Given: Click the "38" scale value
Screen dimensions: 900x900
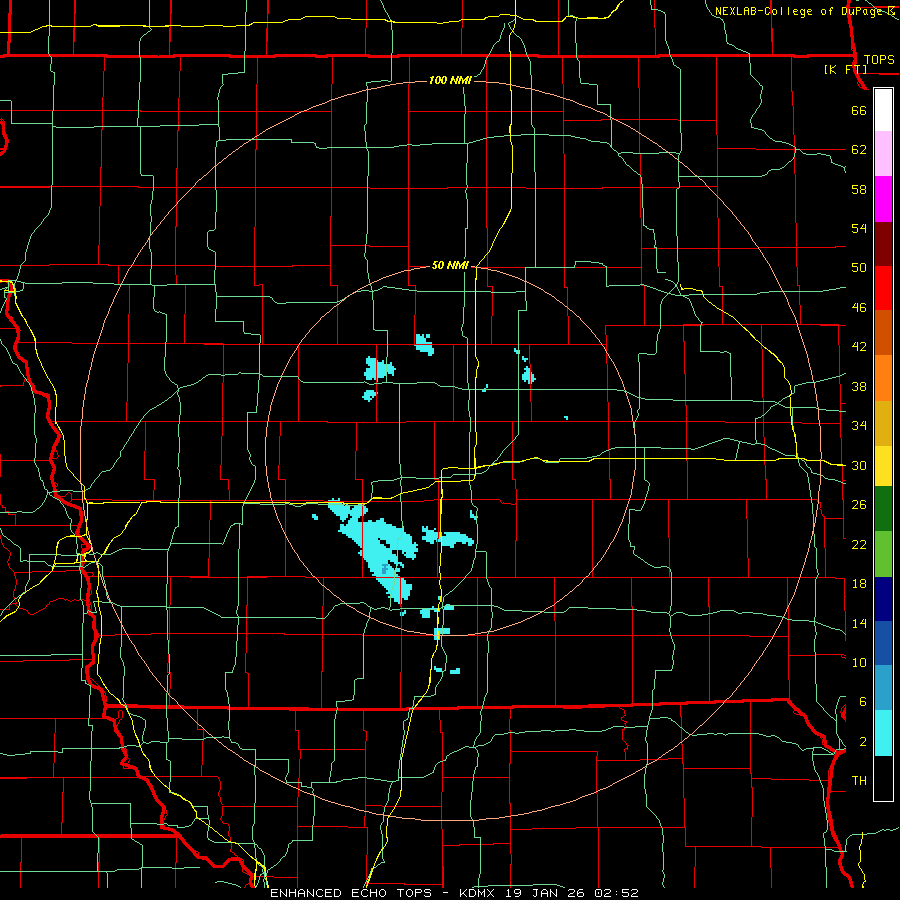Looking at the screenshot, I should 859,386.
